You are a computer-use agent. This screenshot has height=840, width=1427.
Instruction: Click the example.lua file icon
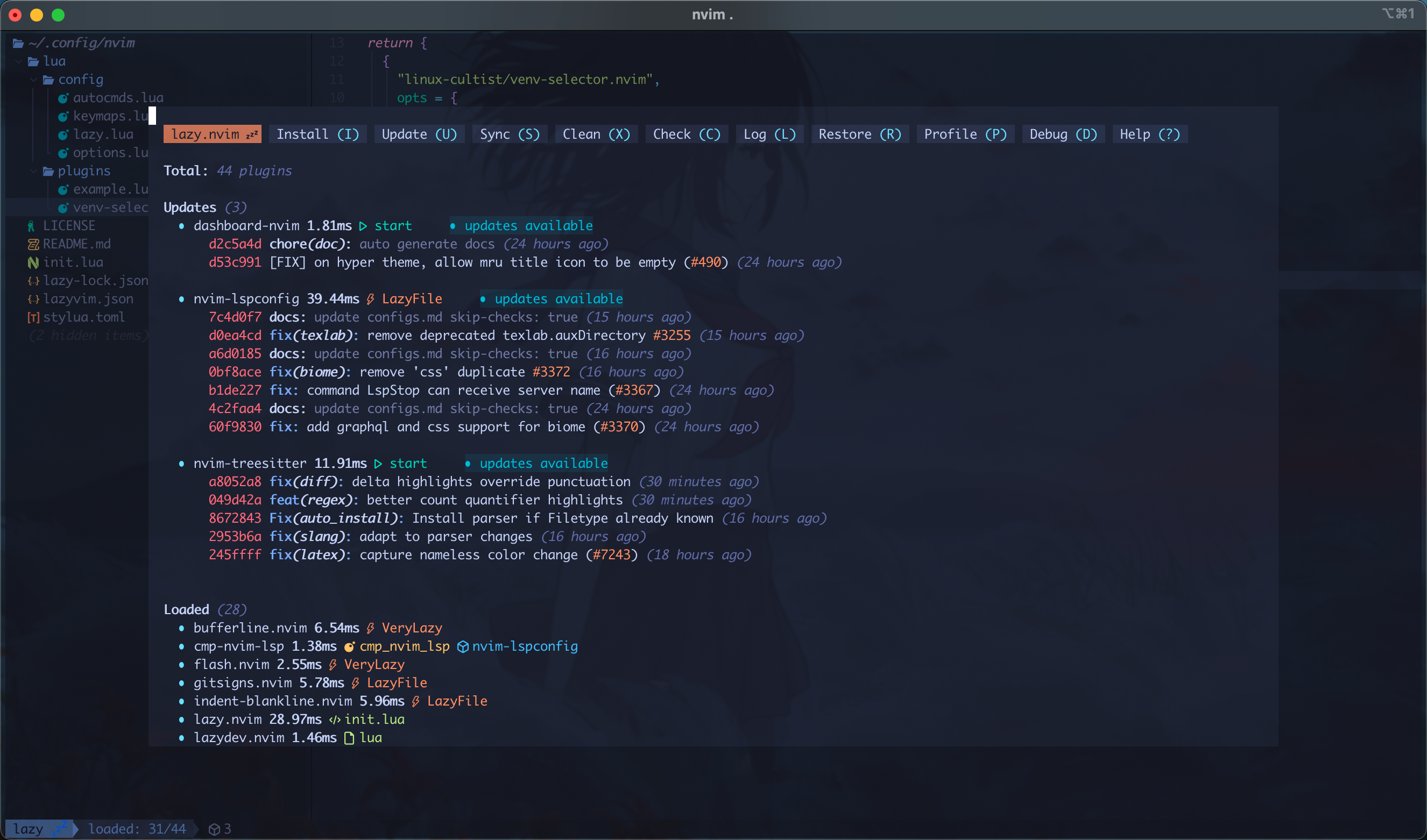click(63, 190)
